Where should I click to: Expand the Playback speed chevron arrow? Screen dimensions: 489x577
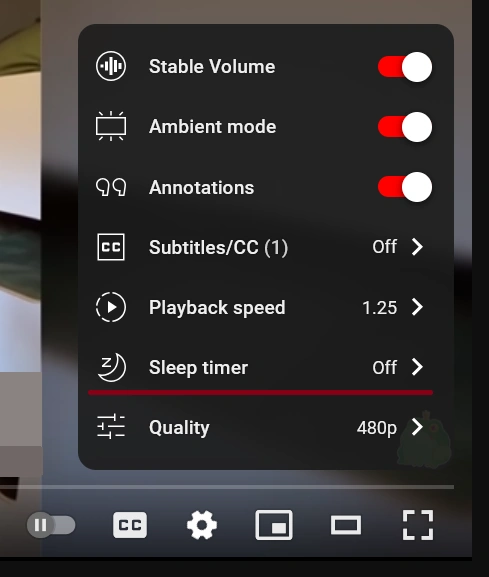click(417, 307)
